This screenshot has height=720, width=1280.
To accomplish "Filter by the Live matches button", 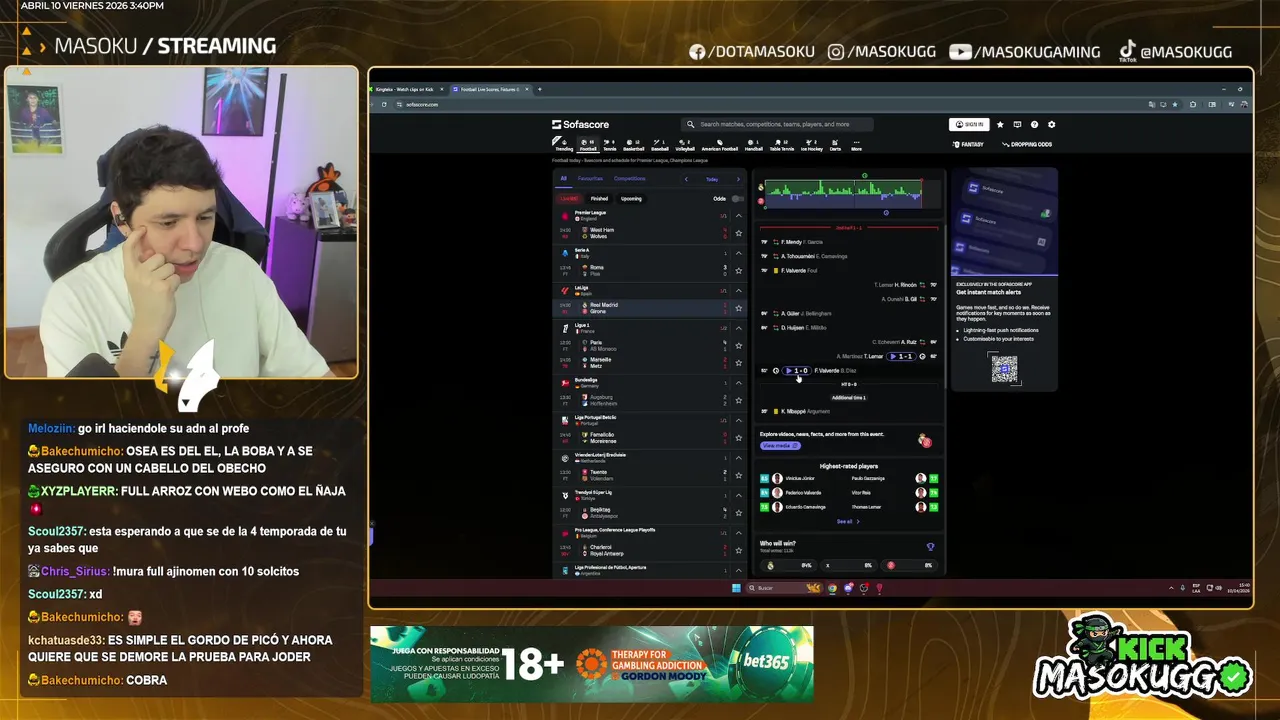I will (569, 198).
